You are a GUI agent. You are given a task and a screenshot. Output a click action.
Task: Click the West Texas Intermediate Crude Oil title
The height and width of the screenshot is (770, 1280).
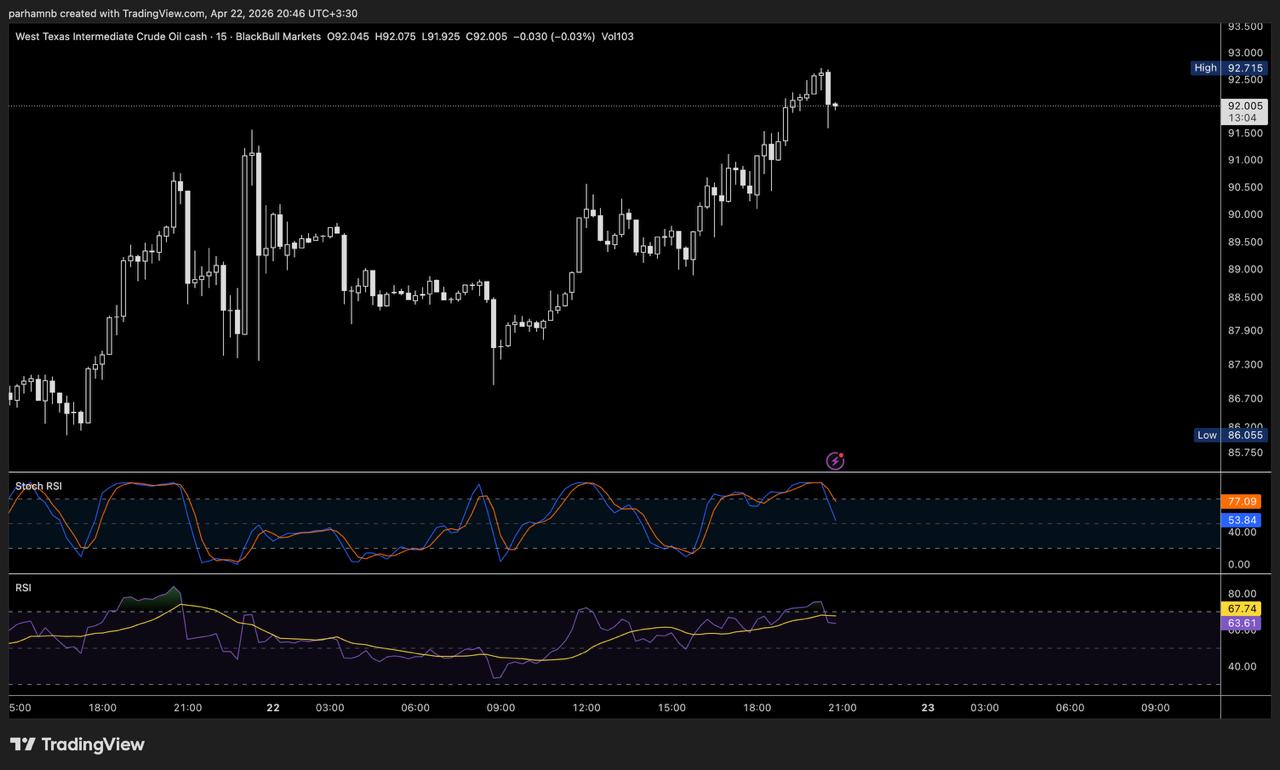click(x=112, y=36)
